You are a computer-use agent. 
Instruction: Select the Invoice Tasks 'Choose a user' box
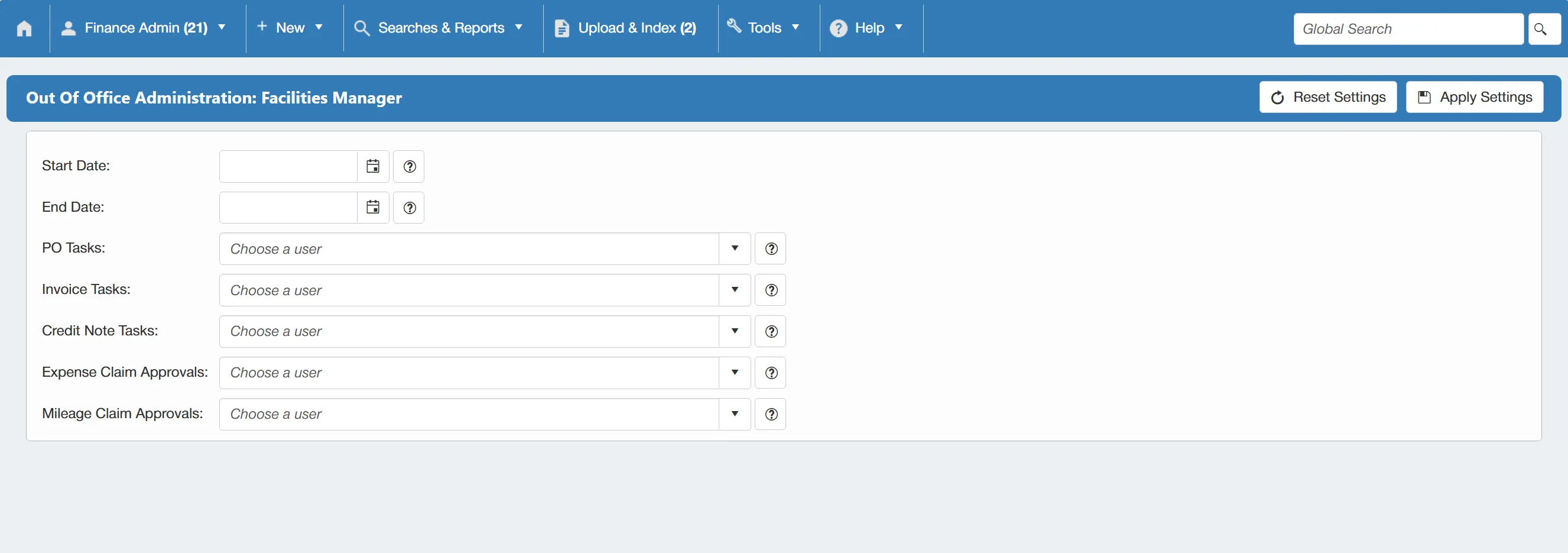(469, 290)
